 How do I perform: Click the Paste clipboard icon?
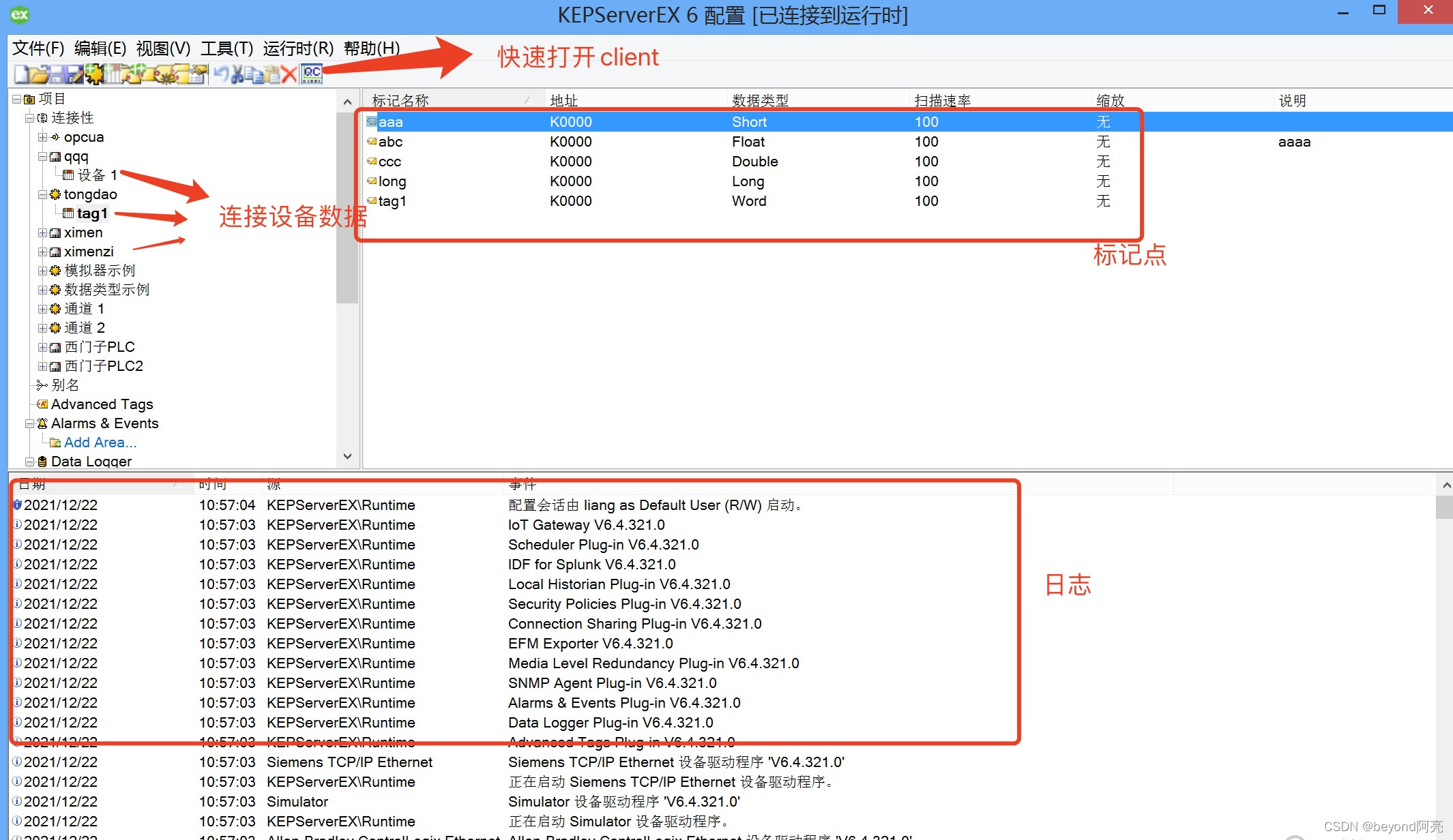(x=271, y=74)
